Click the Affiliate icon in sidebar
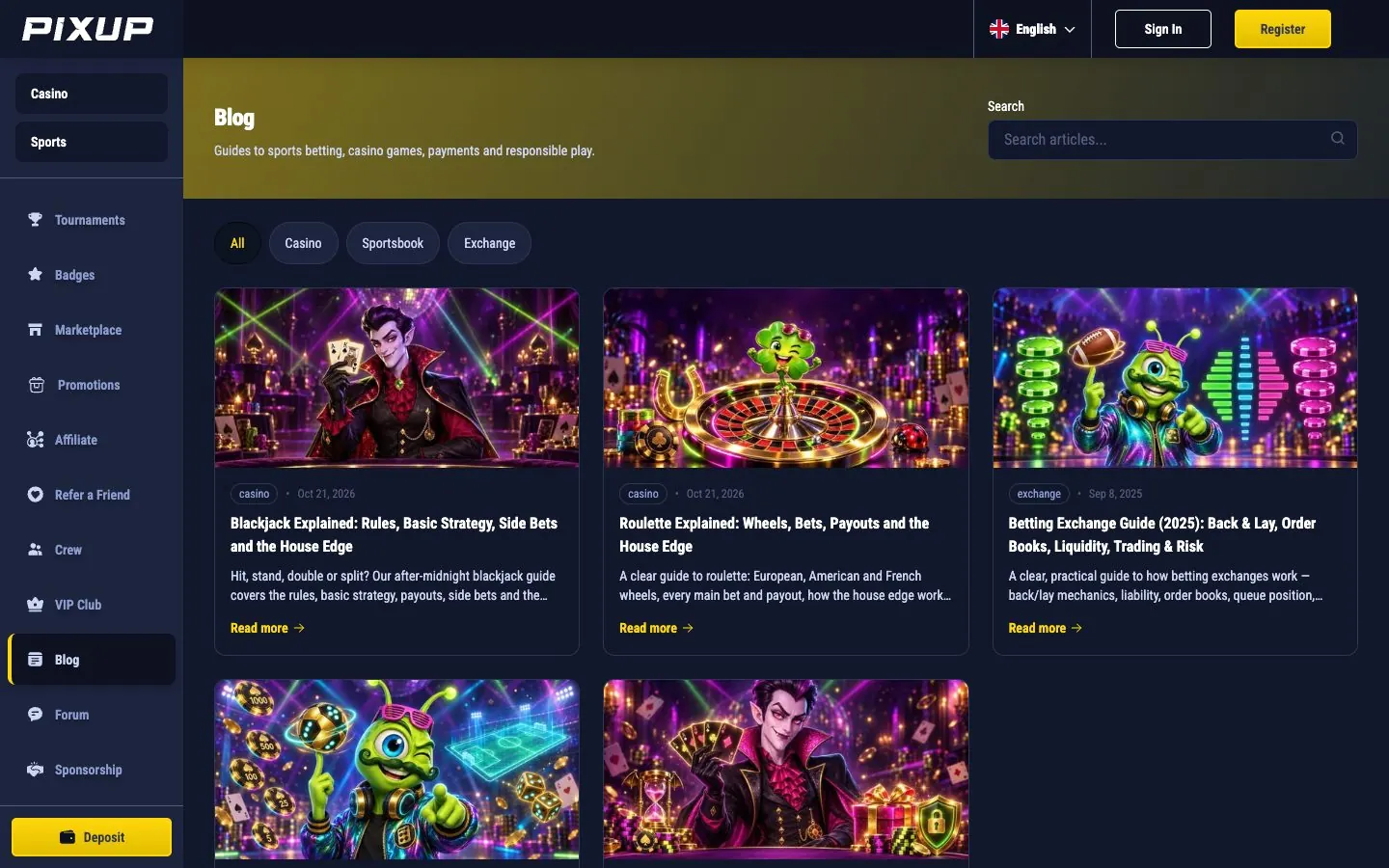 (x=36, y=440)
